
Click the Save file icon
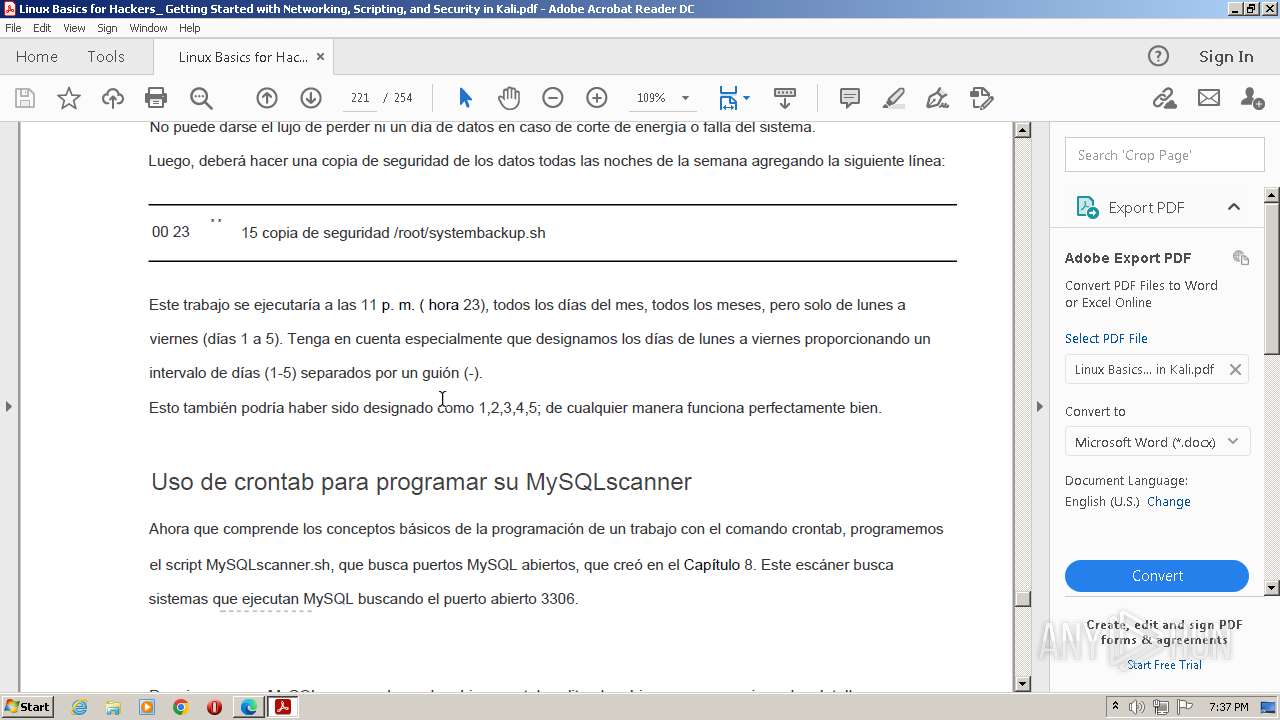tap(25, 98)
